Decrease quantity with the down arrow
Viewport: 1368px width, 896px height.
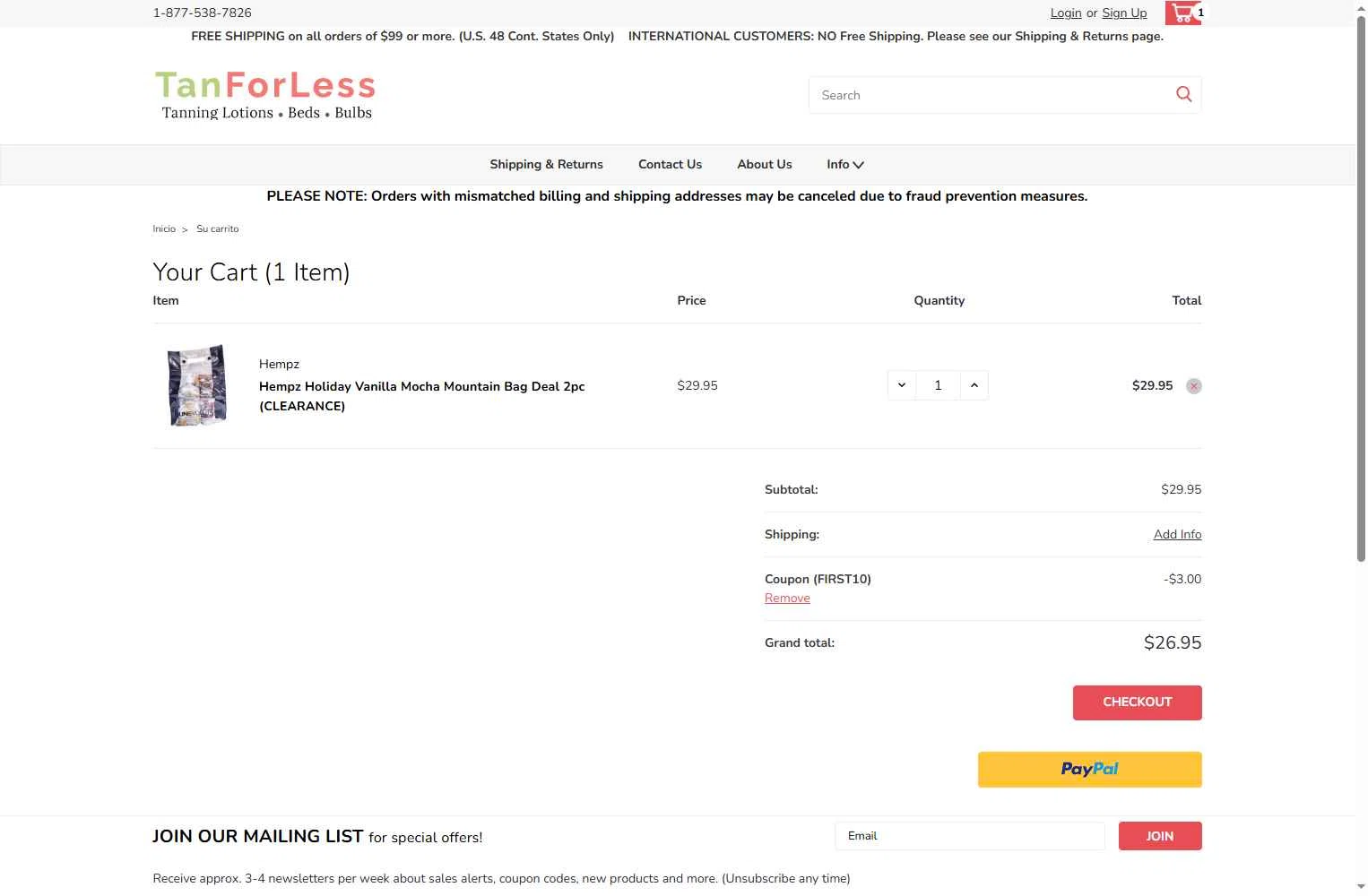902,385
